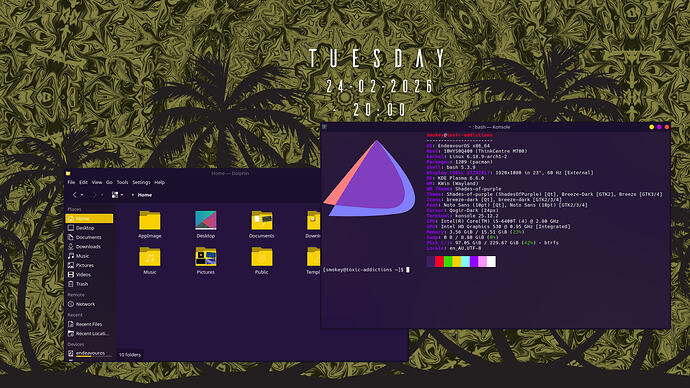This screenshot has height=388, width=690.
Task: Select the AppImage folder icon
Action: 150,220
